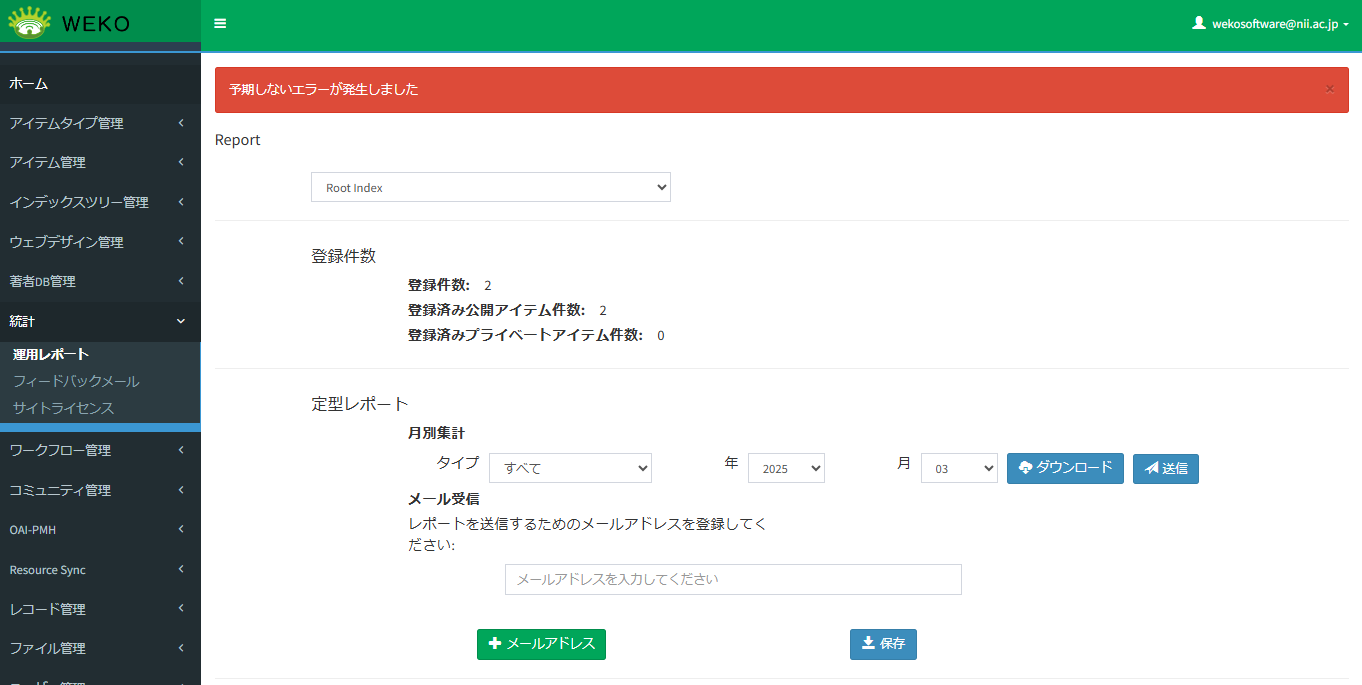The height and width of the screenshot is (685, 1362).
Task: Click the WEKO logo icon
Action: click(29, 22)
